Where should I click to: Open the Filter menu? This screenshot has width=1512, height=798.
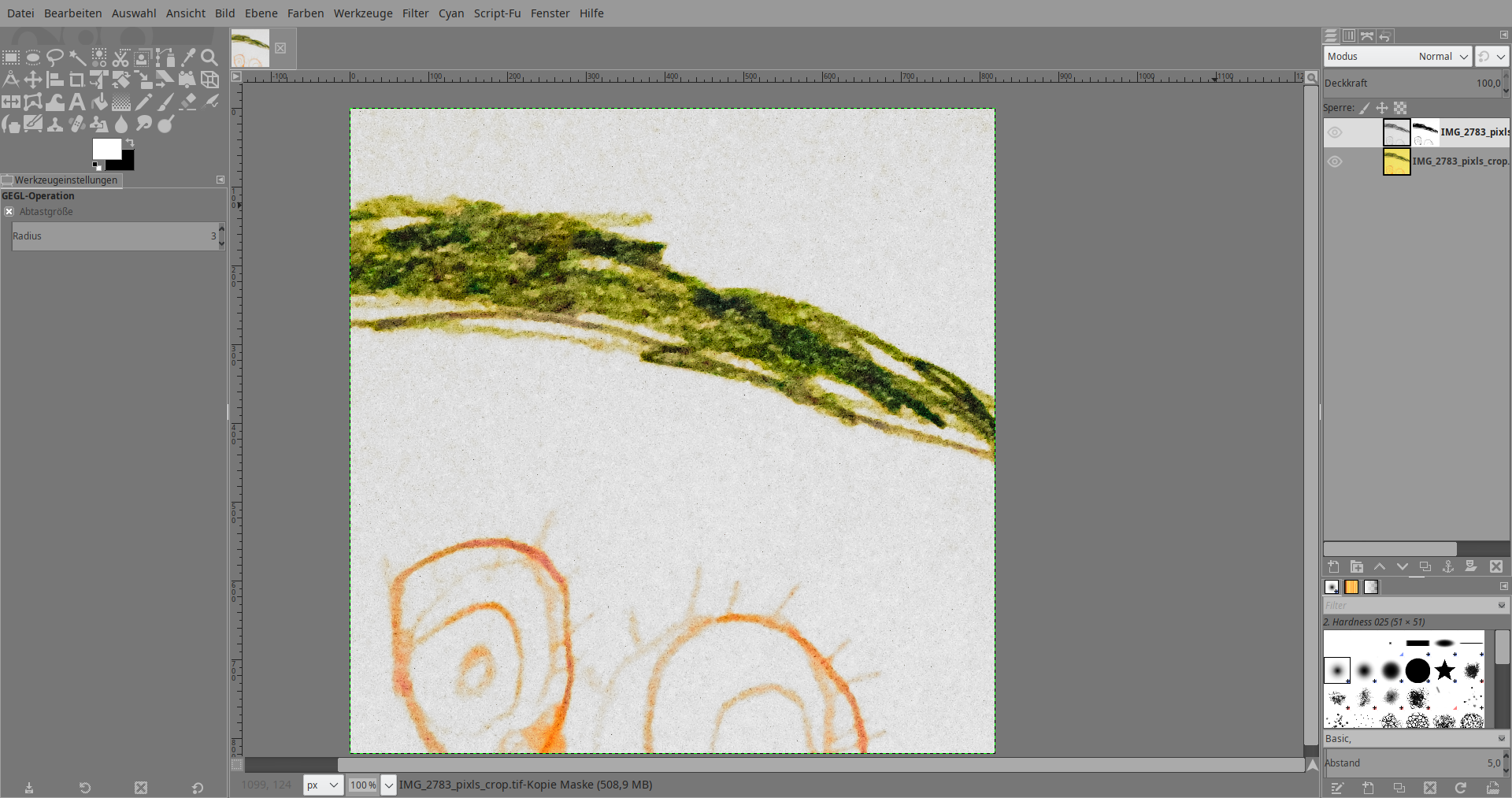(415, 13)
